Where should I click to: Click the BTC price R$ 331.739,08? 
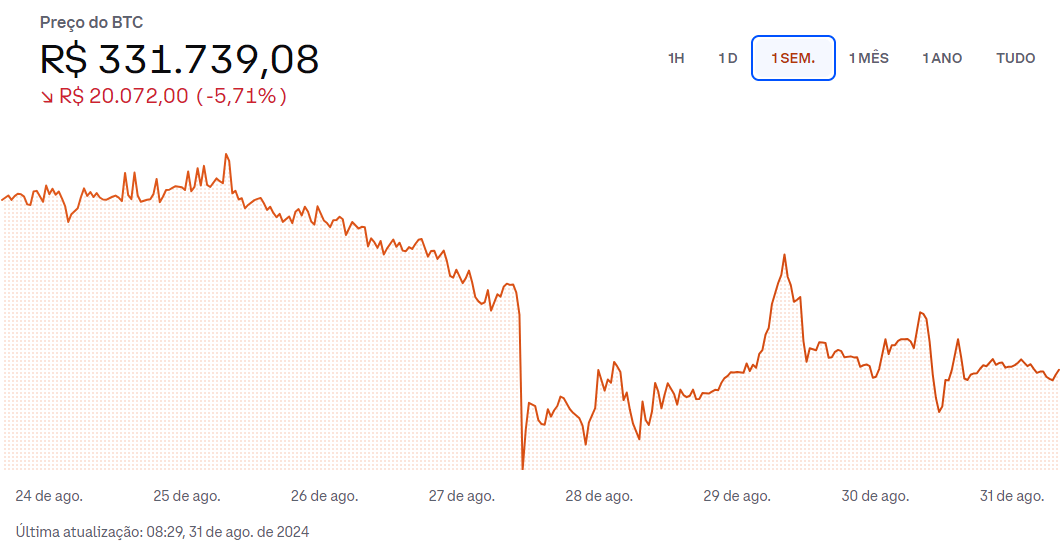[x=179, y=59]
